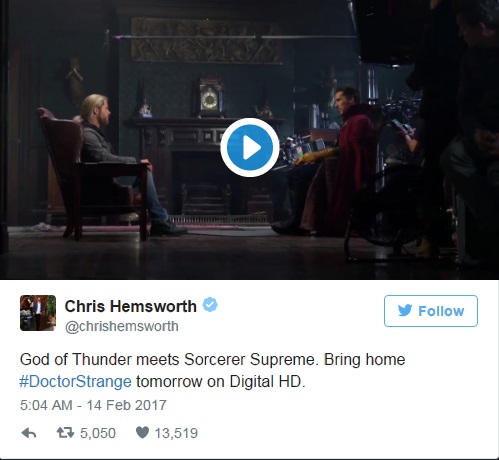499x460 pixels.
Task: Click the Twitter bird icon in Follow button
Action: pos(405,311)
